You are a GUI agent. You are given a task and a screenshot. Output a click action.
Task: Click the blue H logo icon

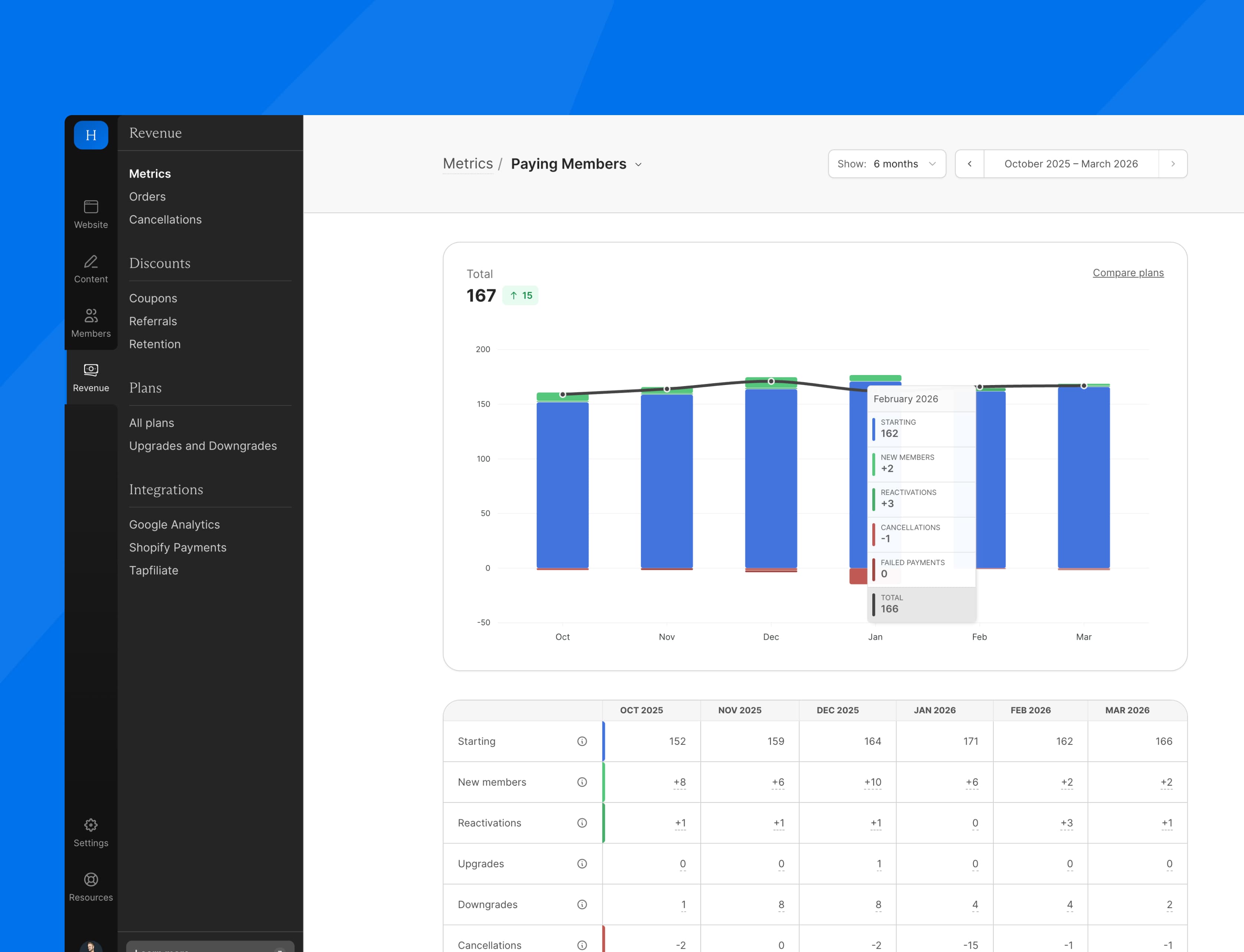(x=91, y=135)
